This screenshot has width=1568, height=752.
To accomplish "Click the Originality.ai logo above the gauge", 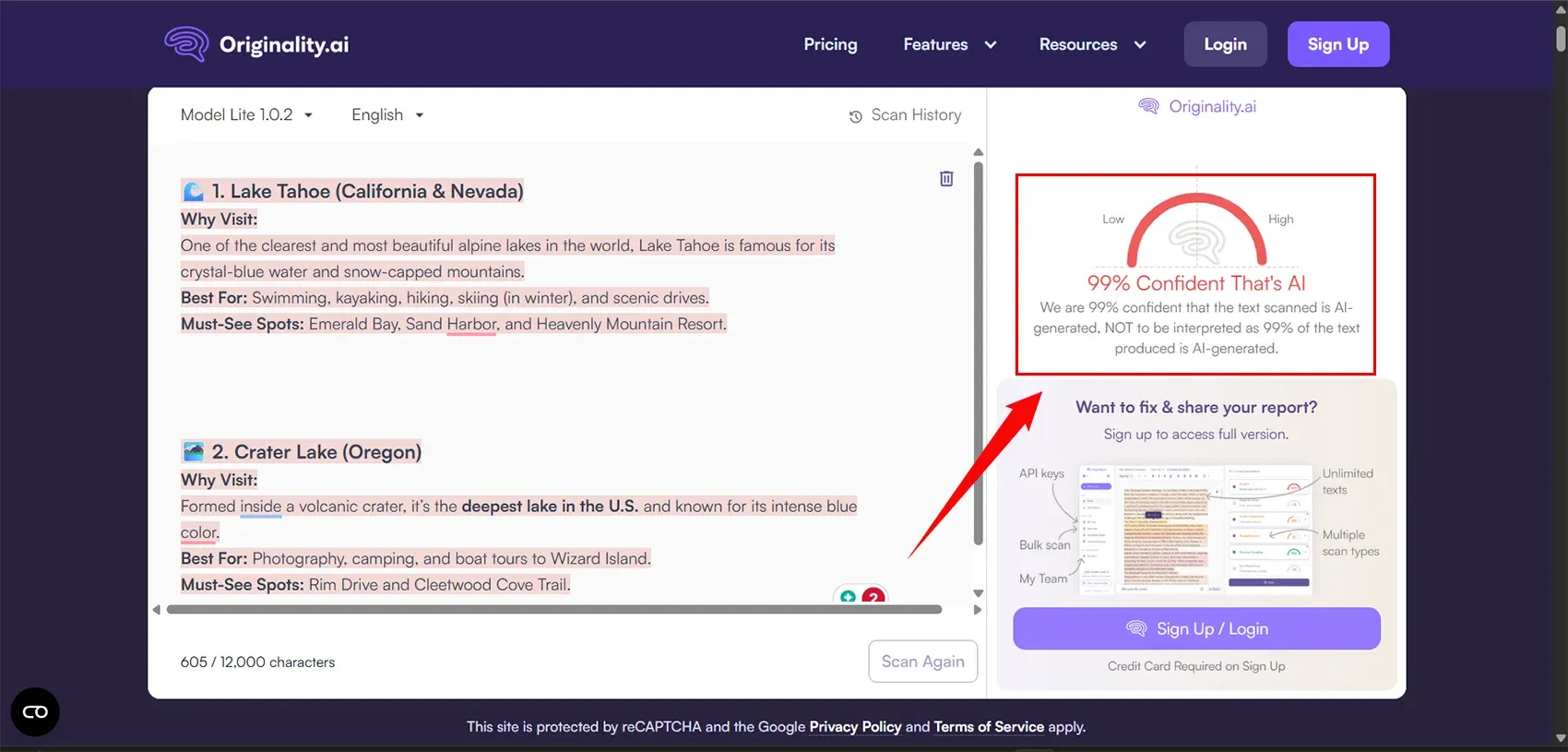I will tap(1197, 106).
